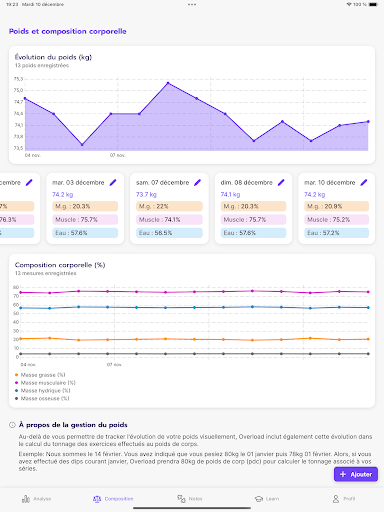Click Eau : 57.6% on dim. 08 card
This screenshot has height=512, width=384.
coord(253,233)
